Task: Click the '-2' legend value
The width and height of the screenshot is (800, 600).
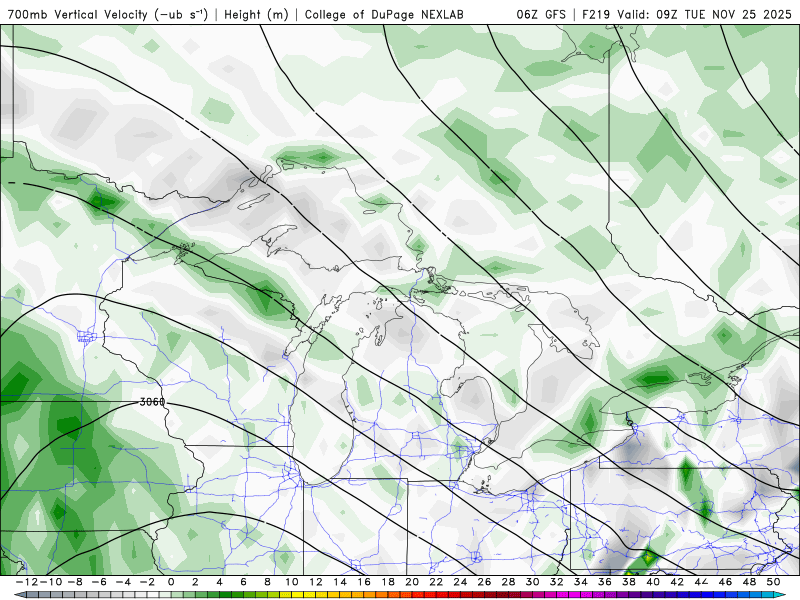Action: pos(147,582)
